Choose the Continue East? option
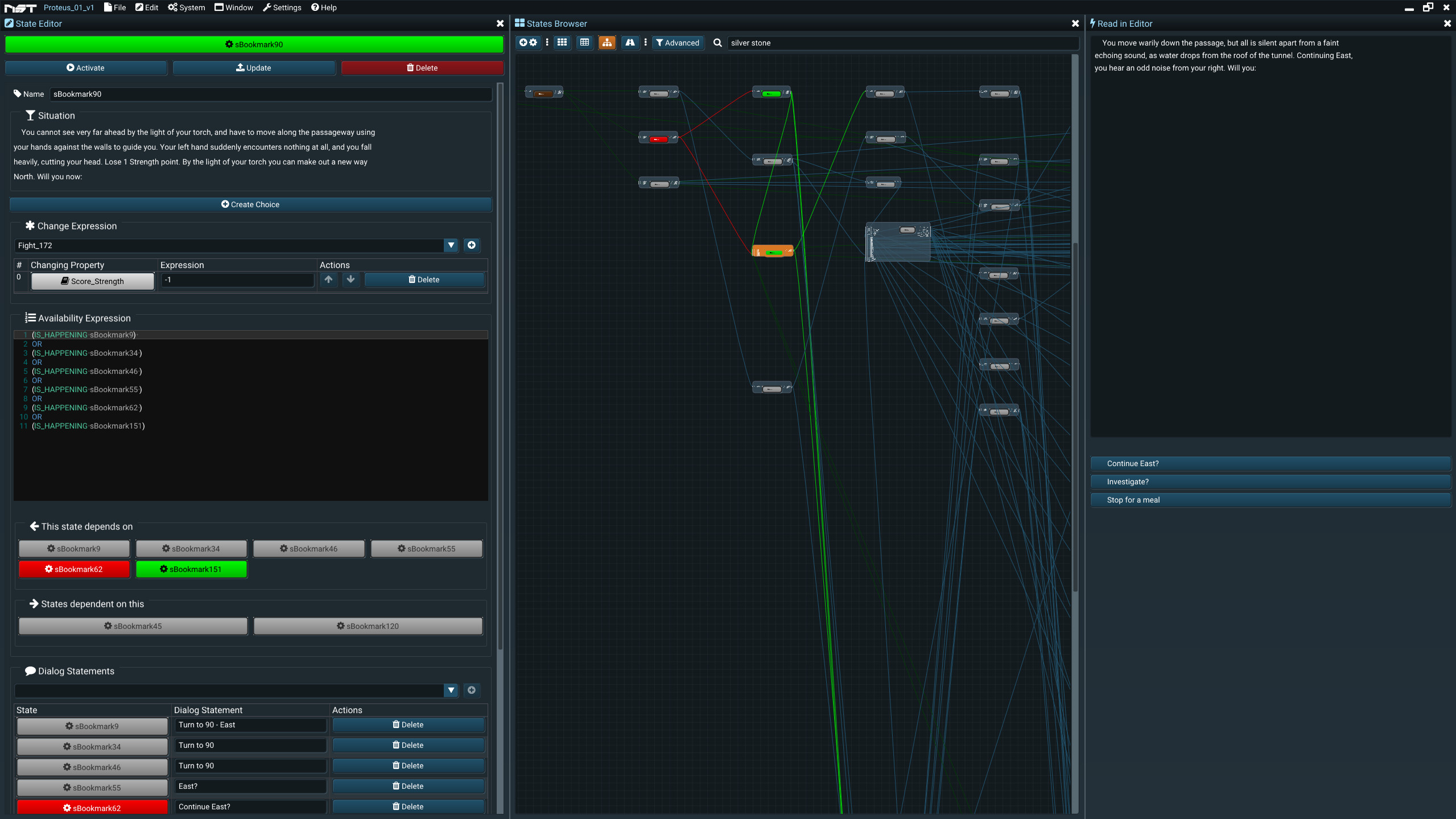Viewport: 1456px width, 819px height. coord(1272,463)
